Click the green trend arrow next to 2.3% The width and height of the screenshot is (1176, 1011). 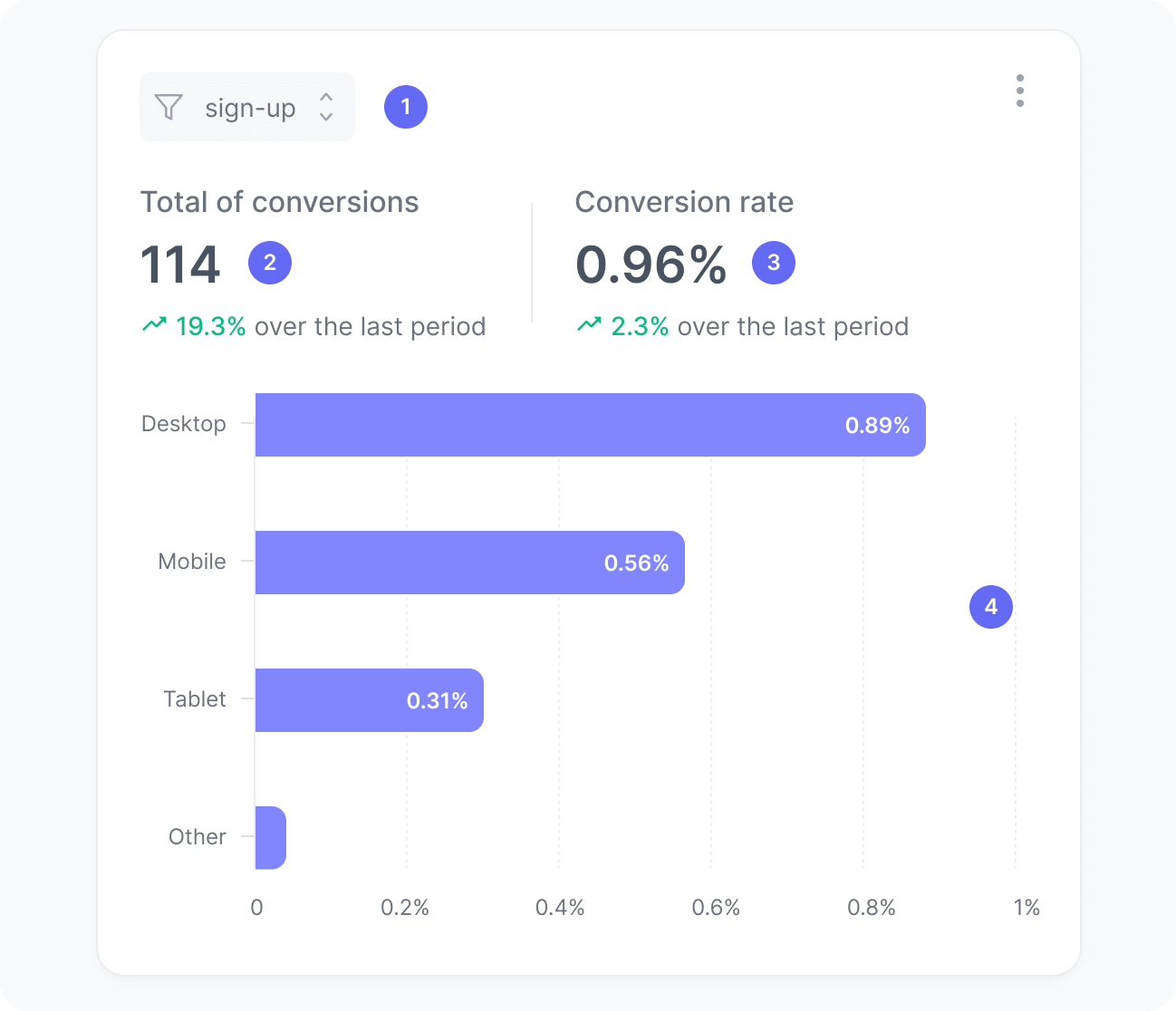590,323
